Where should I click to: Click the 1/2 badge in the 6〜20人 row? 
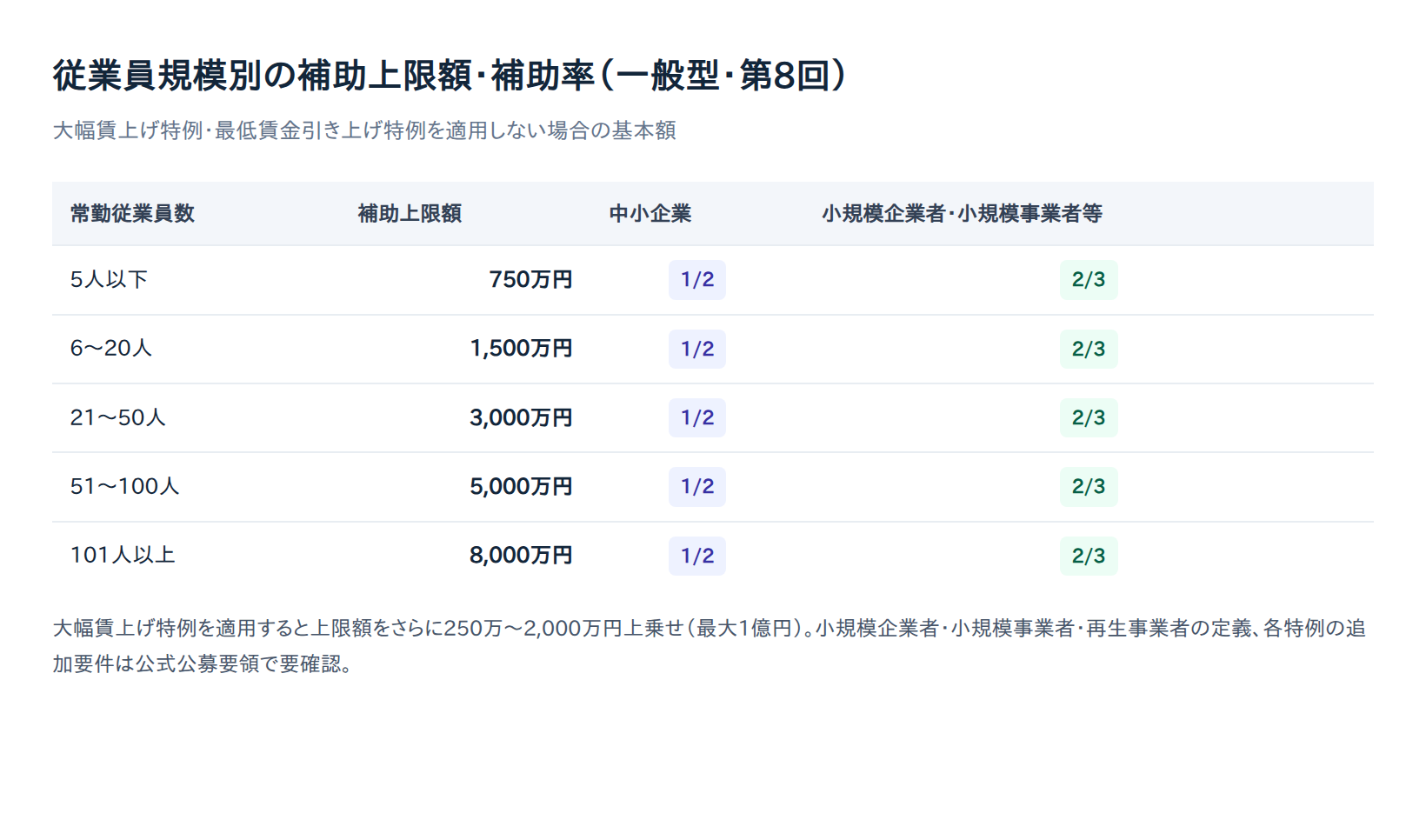(x=697, y=349)
